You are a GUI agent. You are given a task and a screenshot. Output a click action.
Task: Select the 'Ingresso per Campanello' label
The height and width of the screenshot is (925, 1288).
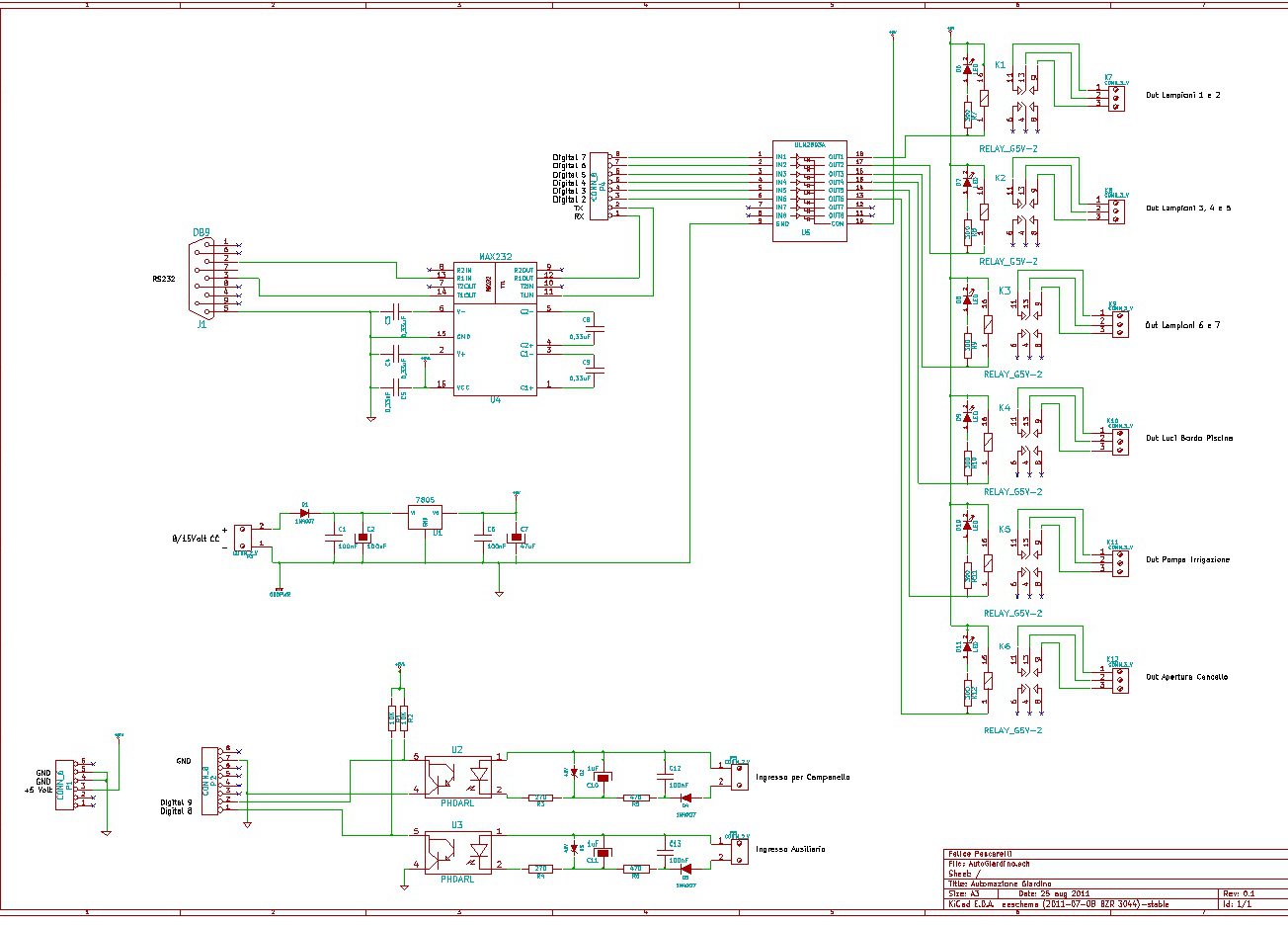coord(802,777)
